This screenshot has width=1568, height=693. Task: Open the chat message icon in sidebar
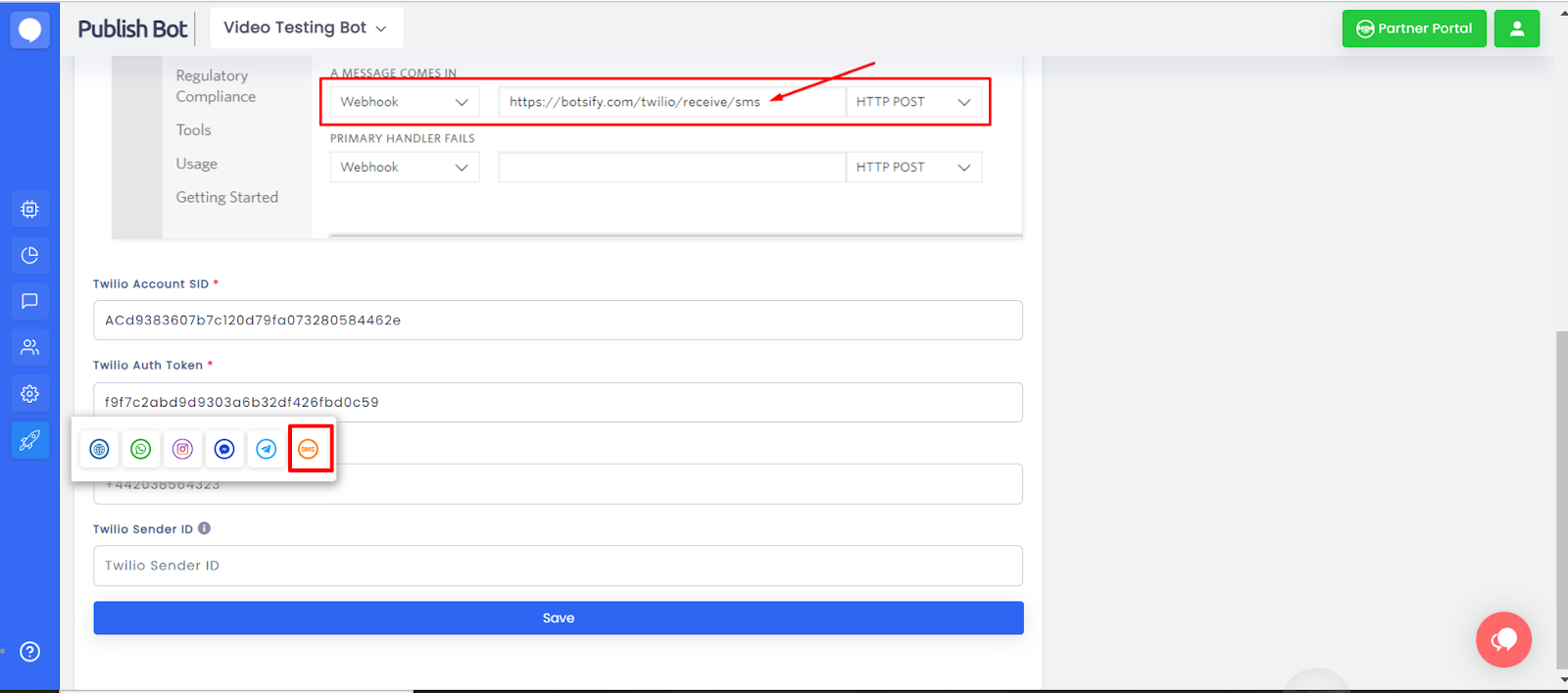29,301
